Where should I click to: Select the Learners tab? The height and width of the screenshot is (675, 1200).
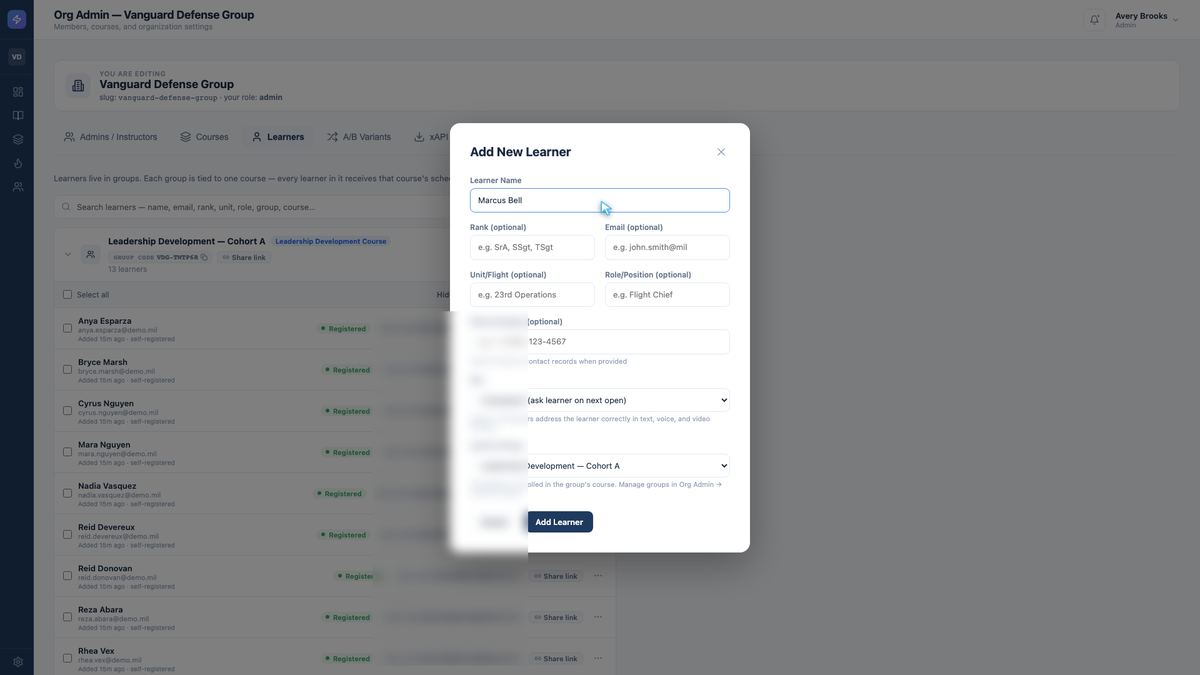tap(278, 137)
